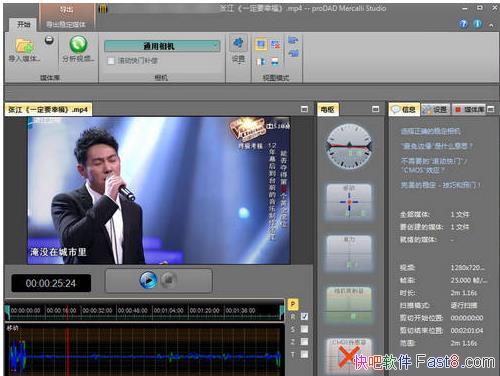
Task: Select the 信息 info tab
Action: (x=404, y=109)
